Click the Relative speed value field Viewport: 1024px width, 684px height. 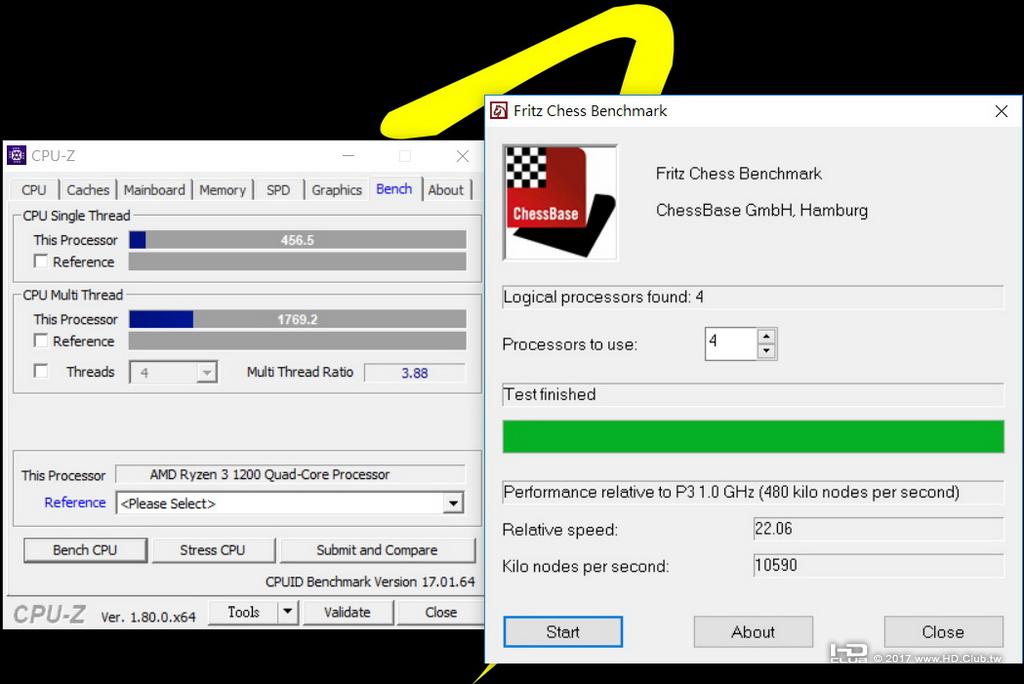(x=878, y=529)
